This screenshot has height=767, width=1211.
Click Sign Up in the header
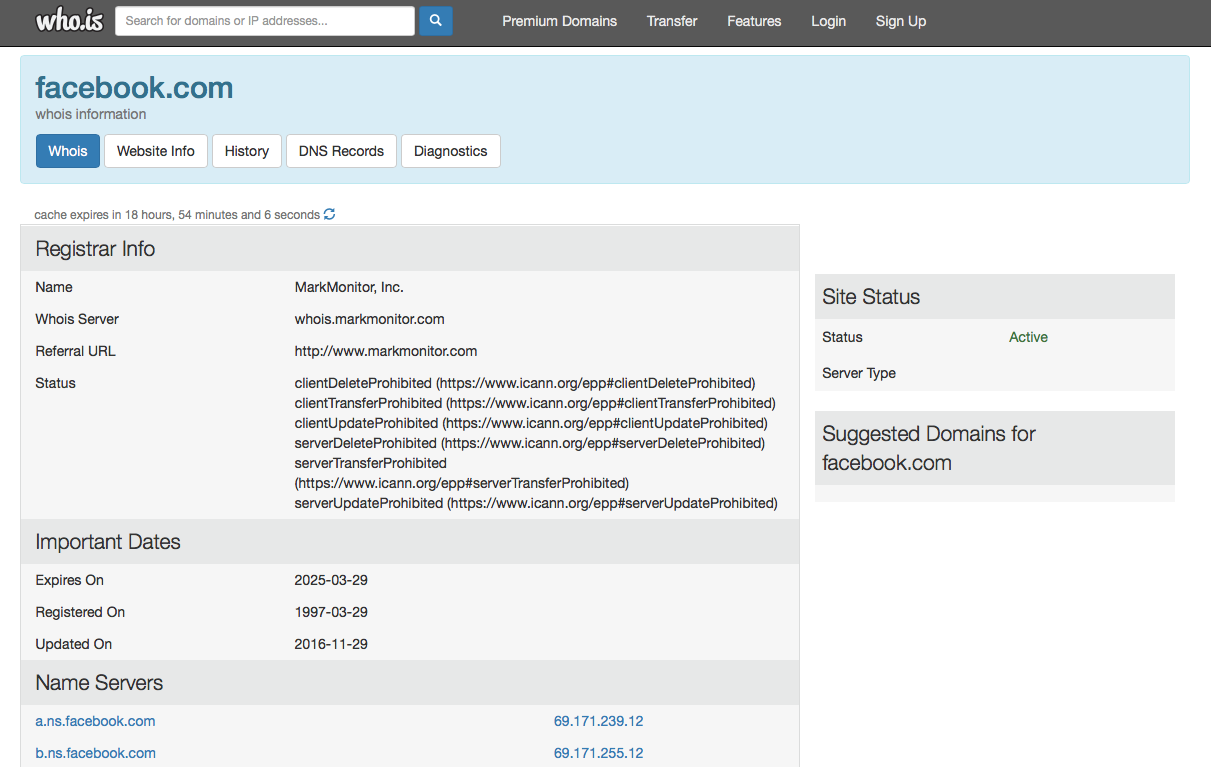pos(901,21)
